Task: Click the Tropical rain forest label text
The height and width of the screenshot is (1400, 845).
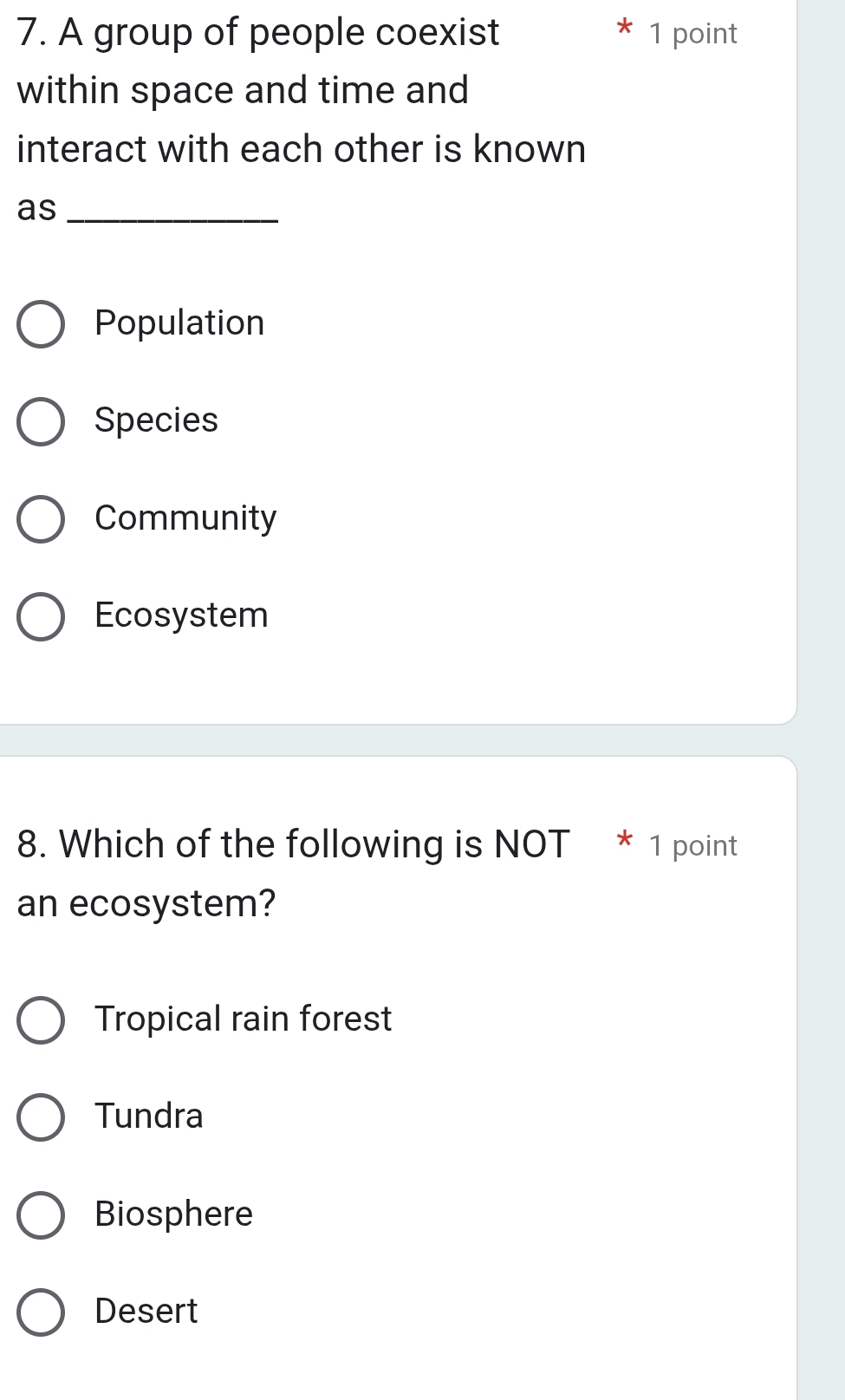Action: click(243, 1019)
